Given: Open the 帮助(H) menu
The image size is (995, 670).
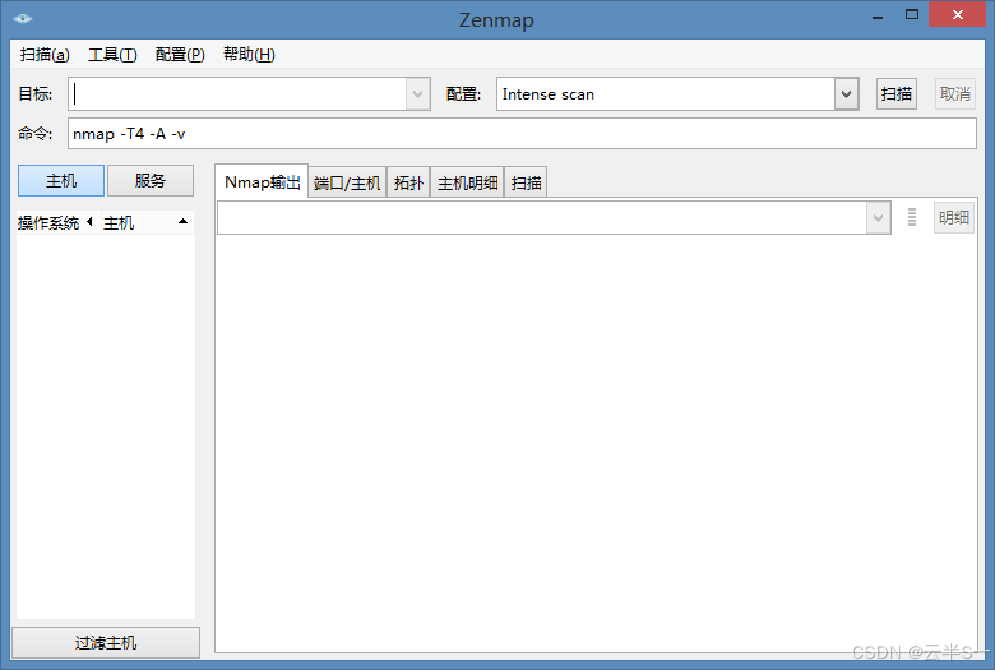Looking at the screenshot, I should tap(249, 55).
